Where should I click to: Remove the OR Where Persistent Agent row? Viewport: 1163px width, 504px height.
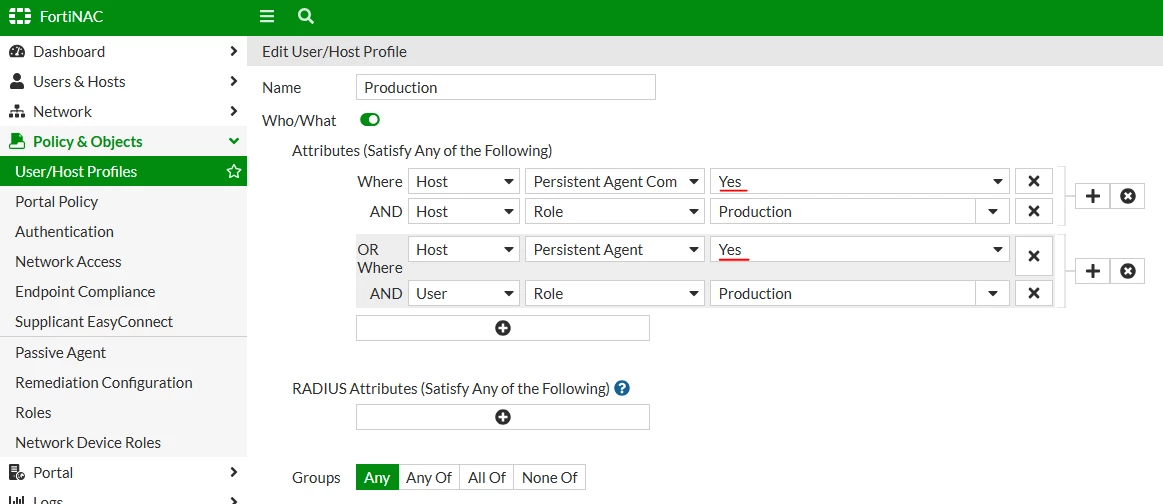[1034, 256]
